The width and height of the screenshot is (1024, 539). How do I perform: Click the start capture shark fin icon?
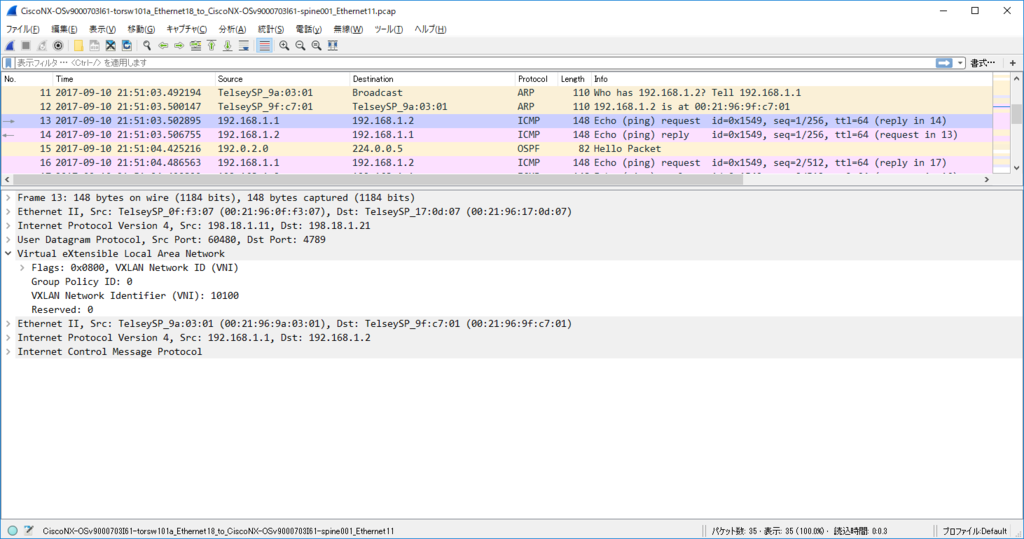coord(10,46)
